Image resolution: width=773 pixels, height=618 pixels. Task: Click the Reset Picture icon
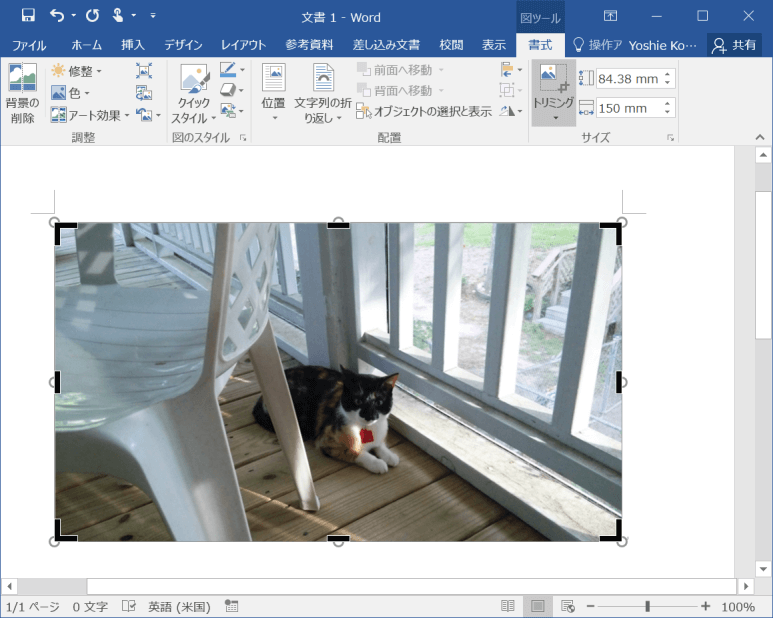coord(144,115)
